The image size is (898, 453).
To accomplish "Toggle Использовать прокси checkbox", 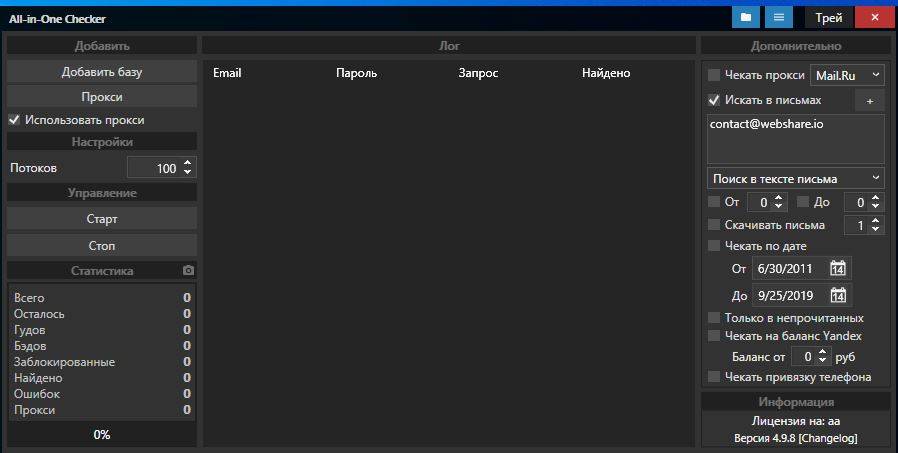I will coord(14,120).
